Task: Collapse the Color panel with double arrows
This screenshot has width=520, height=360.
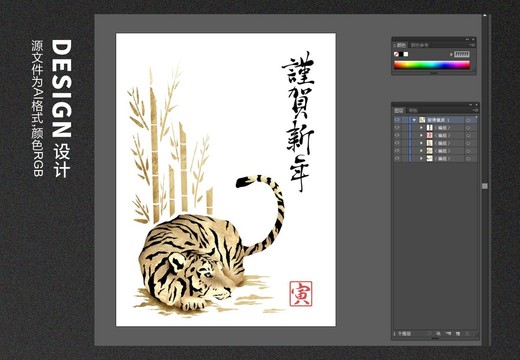Action: 467,39
